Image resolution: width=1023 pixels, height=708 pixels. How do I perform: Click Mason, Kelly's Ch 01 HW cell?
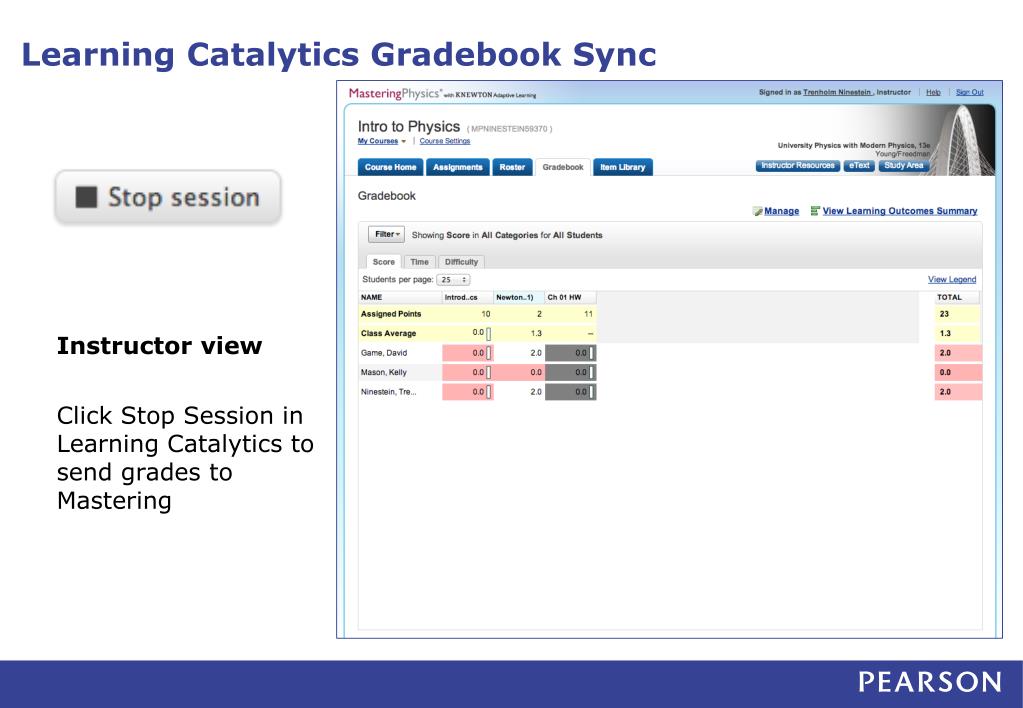tap(571, 373)
